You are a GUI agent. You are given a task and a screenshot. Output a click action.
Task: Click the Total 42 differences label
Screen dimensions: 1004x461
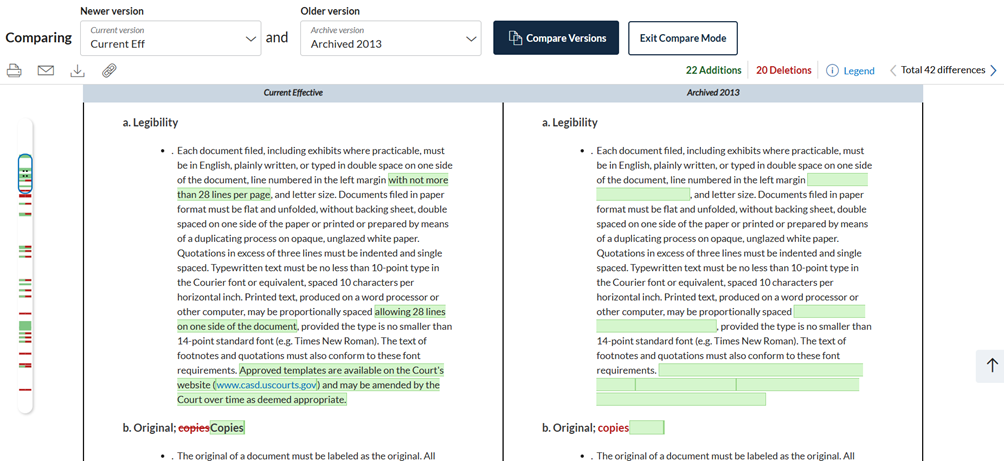[x=943, y=70]
